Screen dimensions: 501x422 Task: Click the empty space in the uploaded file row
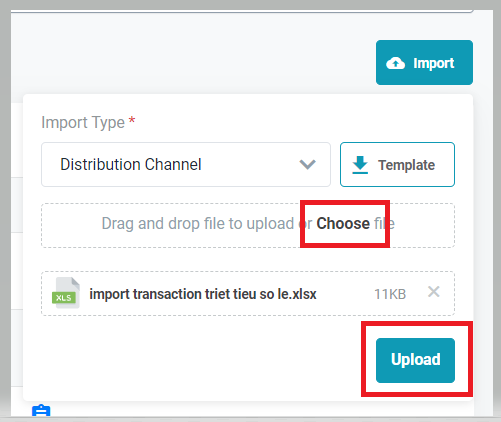click(345, 294)
